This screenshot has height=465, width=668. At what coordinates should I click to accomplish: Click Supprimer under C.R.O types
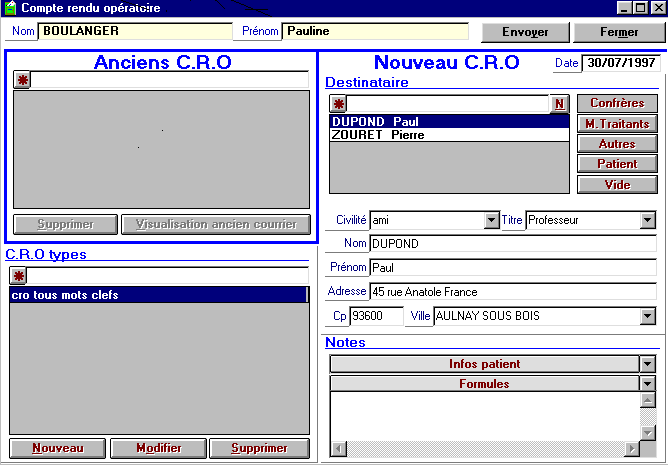coord(259,448)
